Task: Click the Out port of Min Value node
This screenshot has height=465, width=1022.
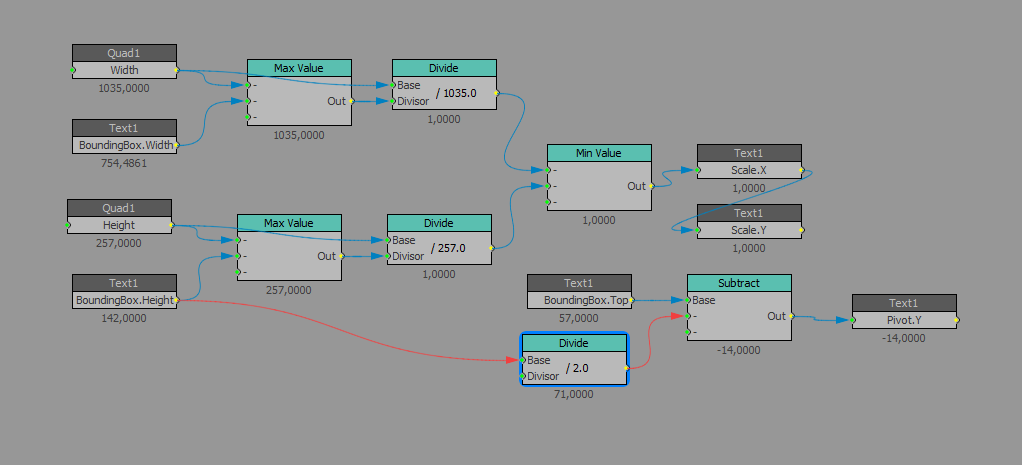Action: (651, 186)
